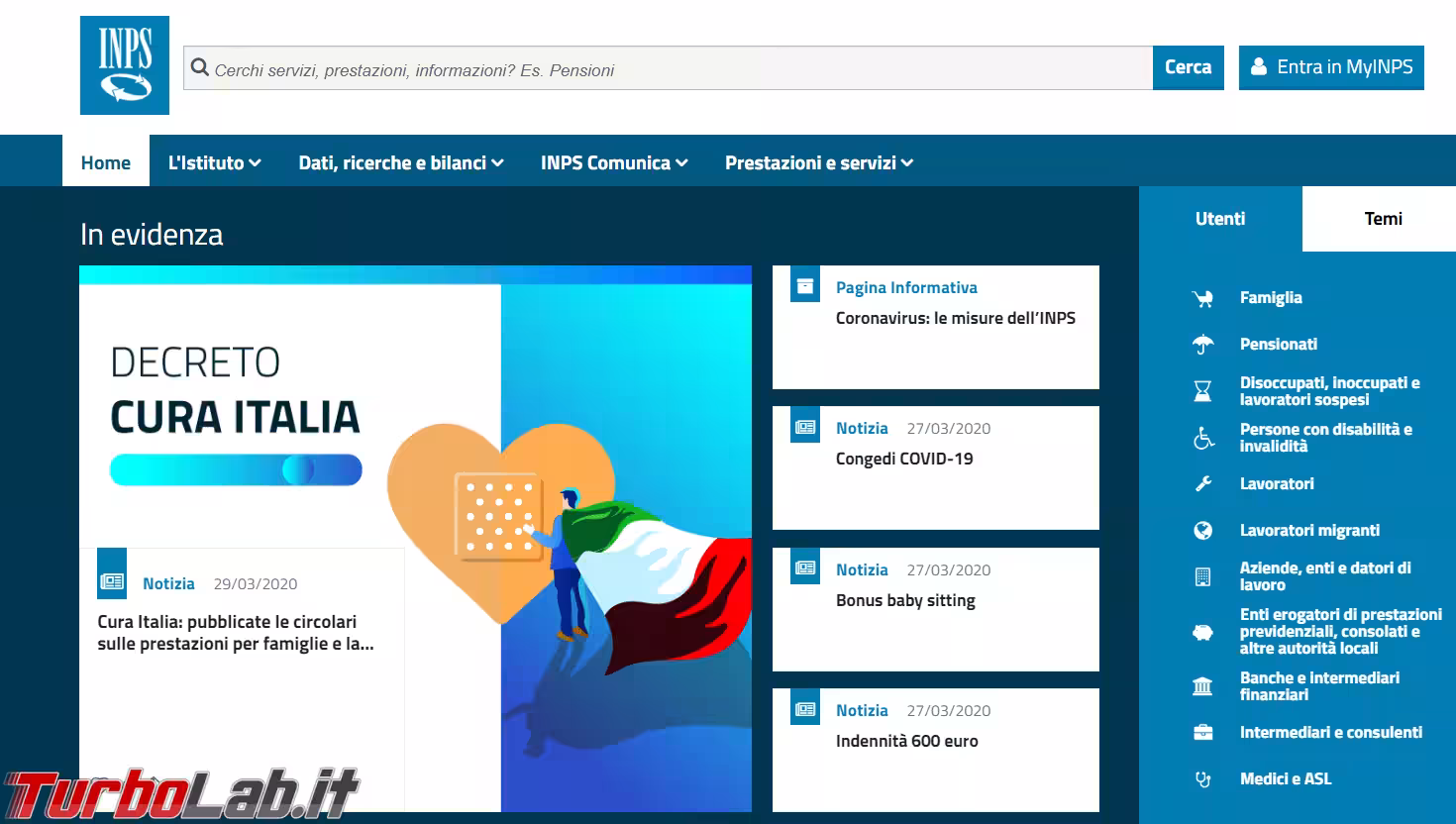Expand the INPS Comunica menu
The width and height of the screenshot is (1456, 824).
[614, 163]
